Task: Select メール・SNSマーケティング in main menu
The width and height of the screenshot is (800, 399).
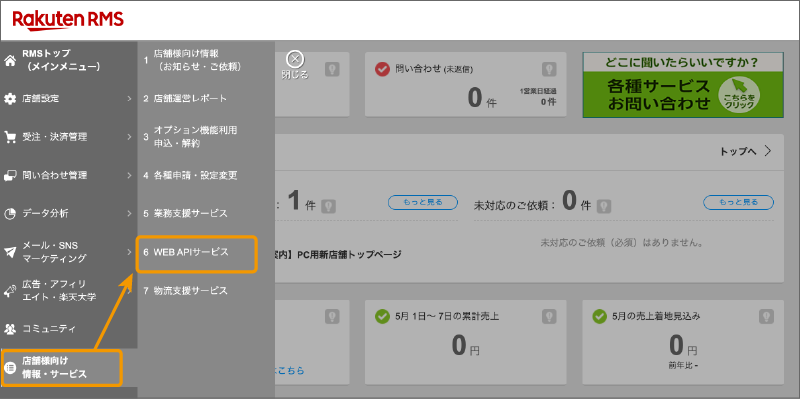Action: (x=55, y=252)
